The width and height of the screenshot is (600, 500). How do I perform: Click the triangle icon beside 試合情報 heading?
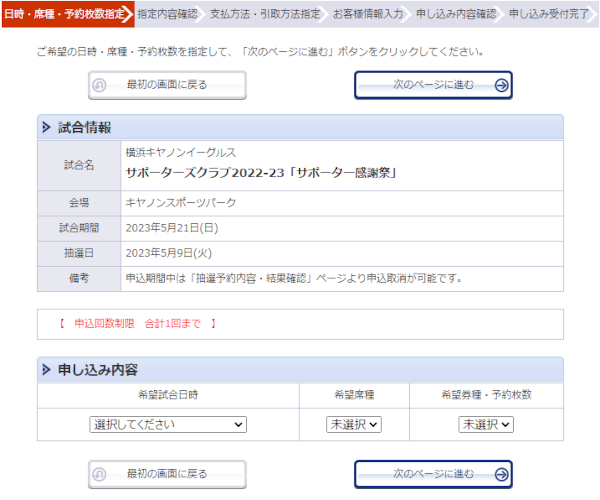(x=46, y=127)
